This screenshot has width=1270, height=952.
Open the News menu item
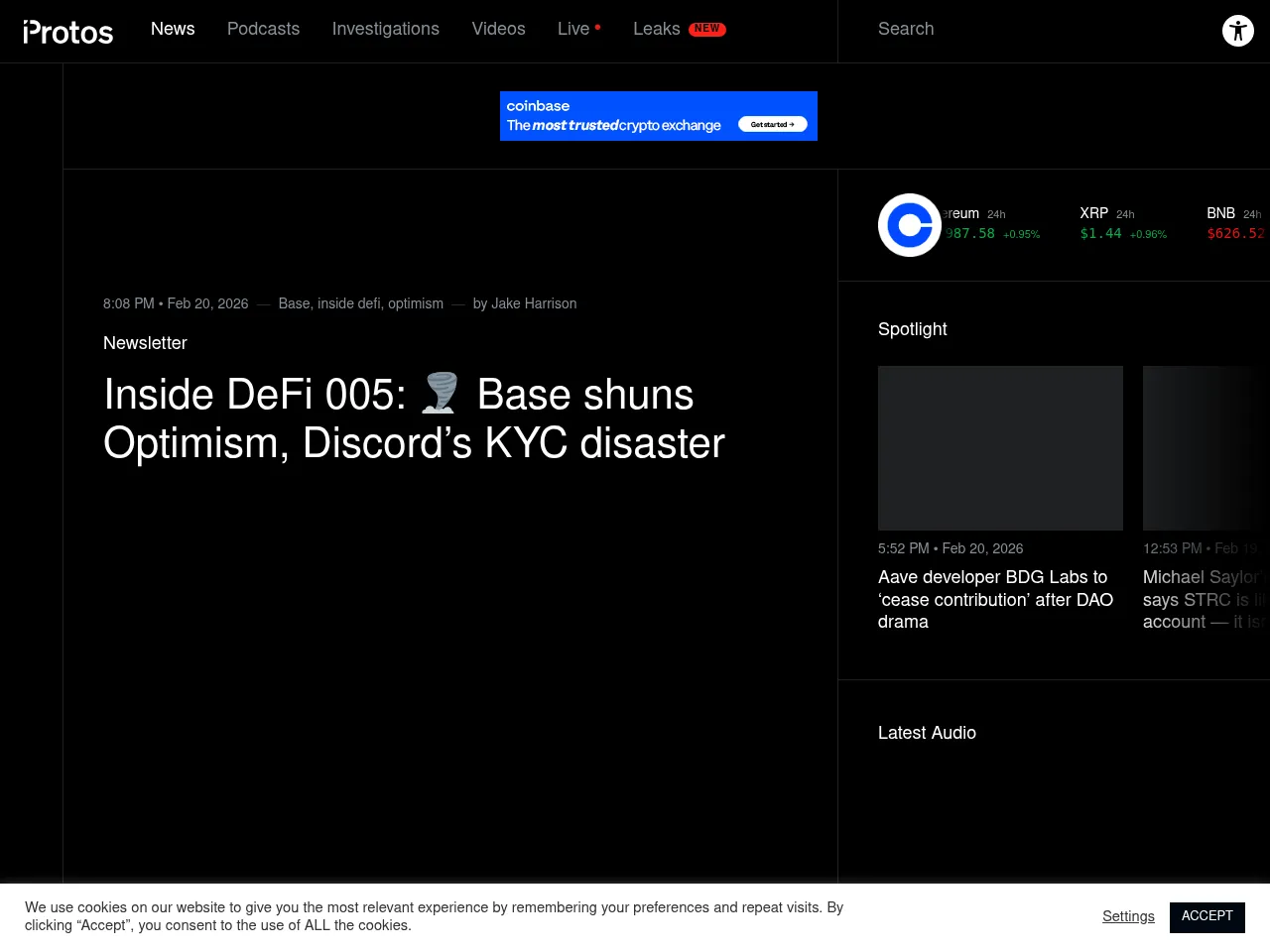click(x=173, y=30)
